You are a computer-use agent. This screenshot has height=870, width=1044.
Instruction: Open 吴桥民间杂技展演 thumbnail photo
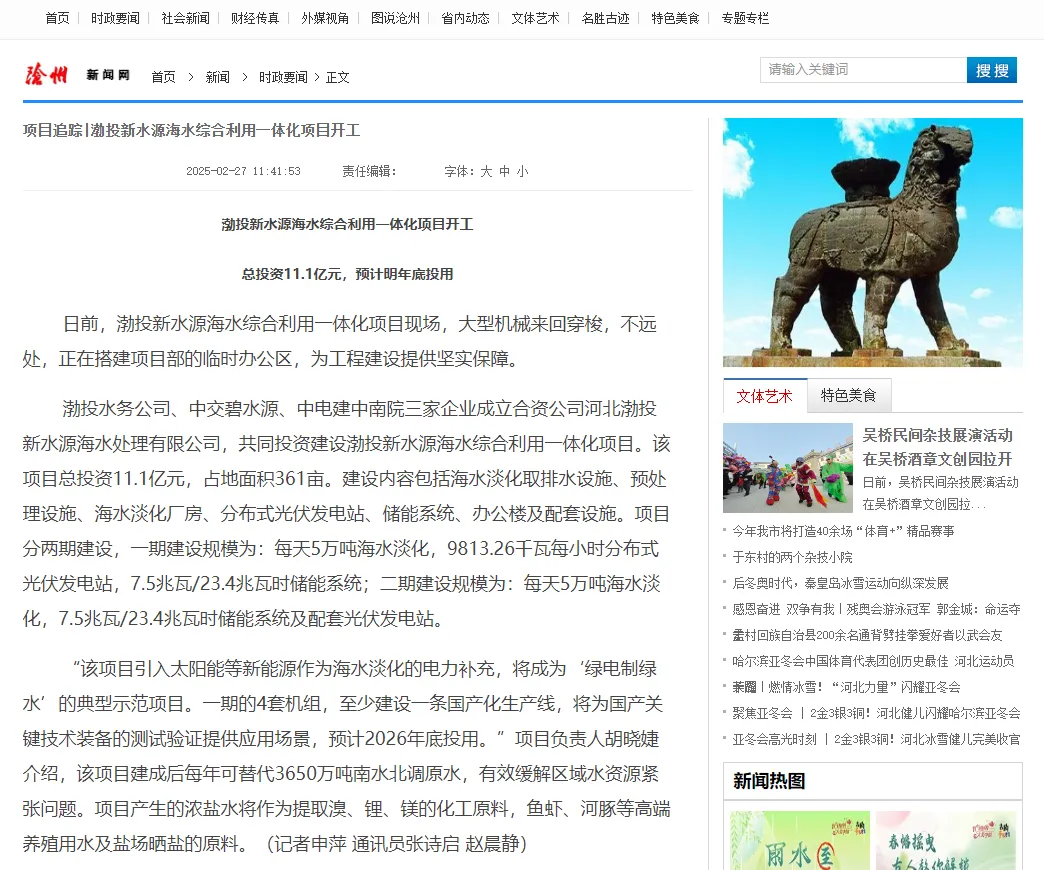[x=788, y=467]
